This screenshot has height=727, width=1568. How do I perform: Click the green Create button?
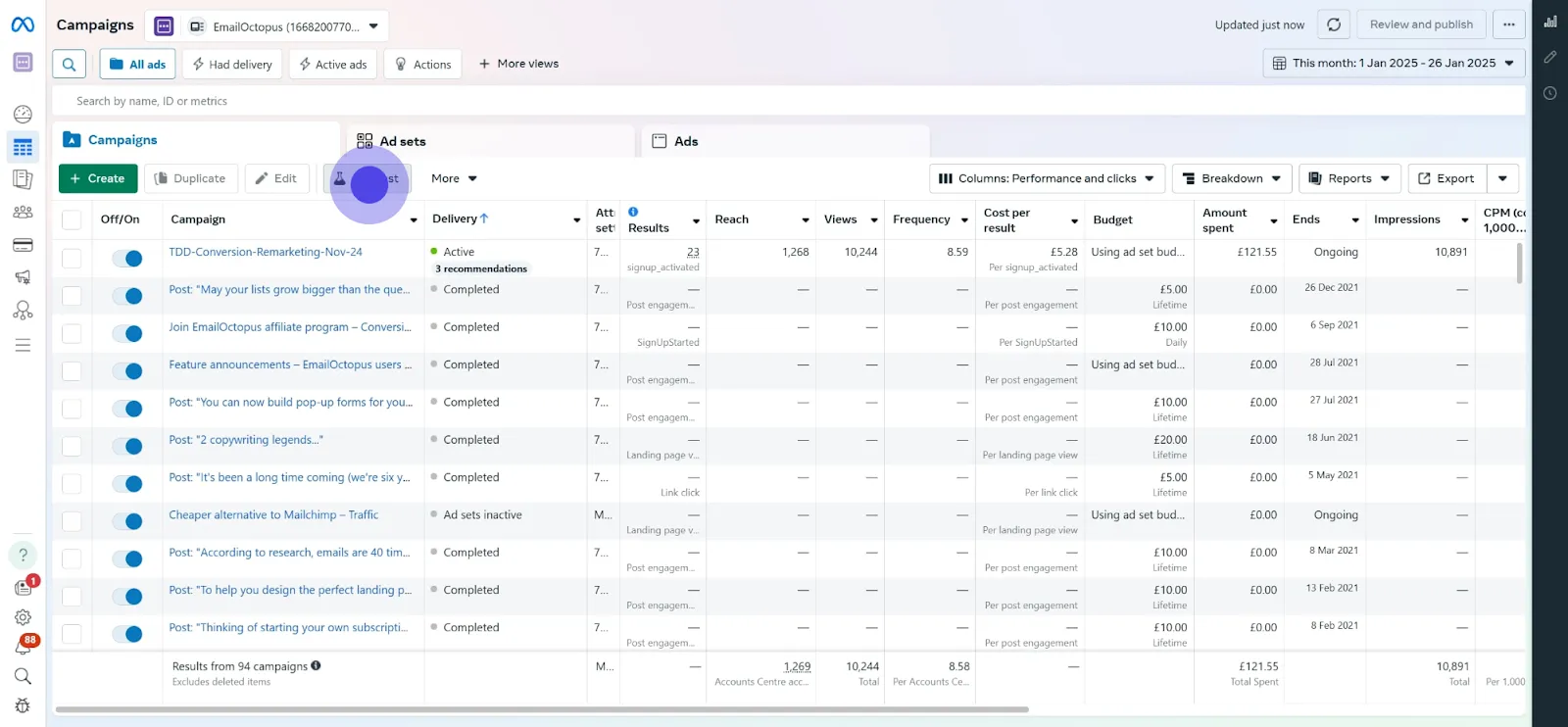(98, 178)
